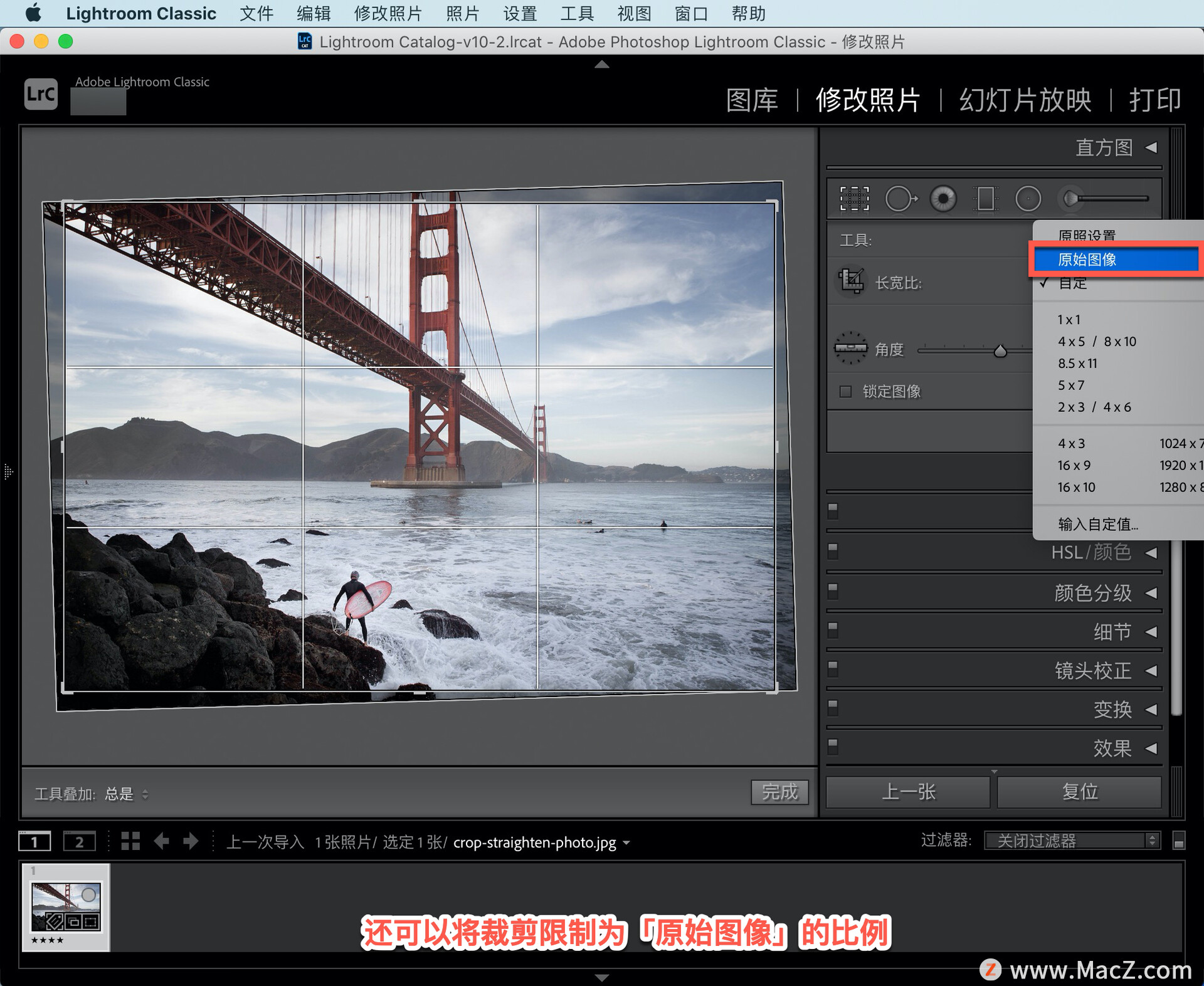Screen dimensions: 1204x986
Task: Click the 完成 button
Action: click(779, 792)
